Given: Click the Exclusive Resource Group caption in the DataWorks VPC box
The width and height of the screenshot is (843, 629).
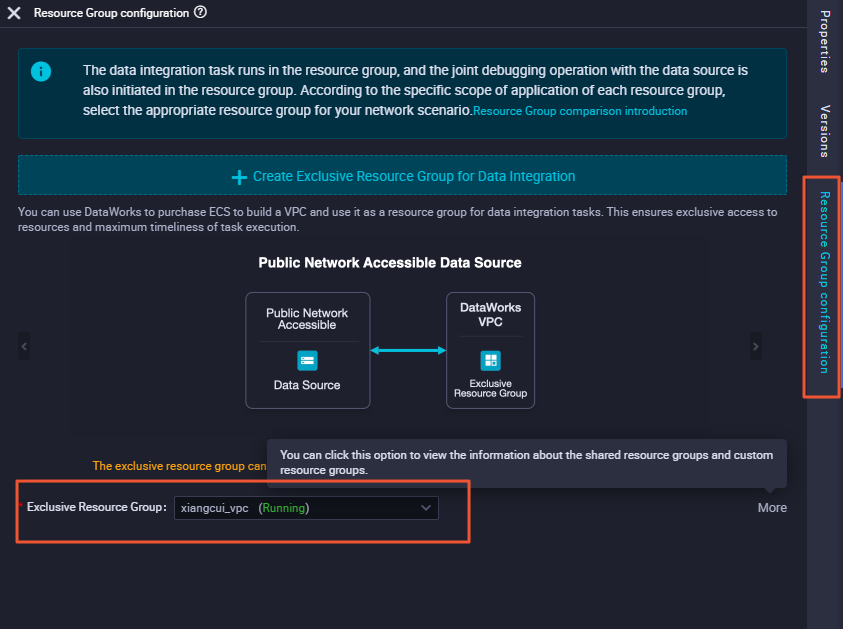Looking at the screenshot, I should (x=490, y=388).
